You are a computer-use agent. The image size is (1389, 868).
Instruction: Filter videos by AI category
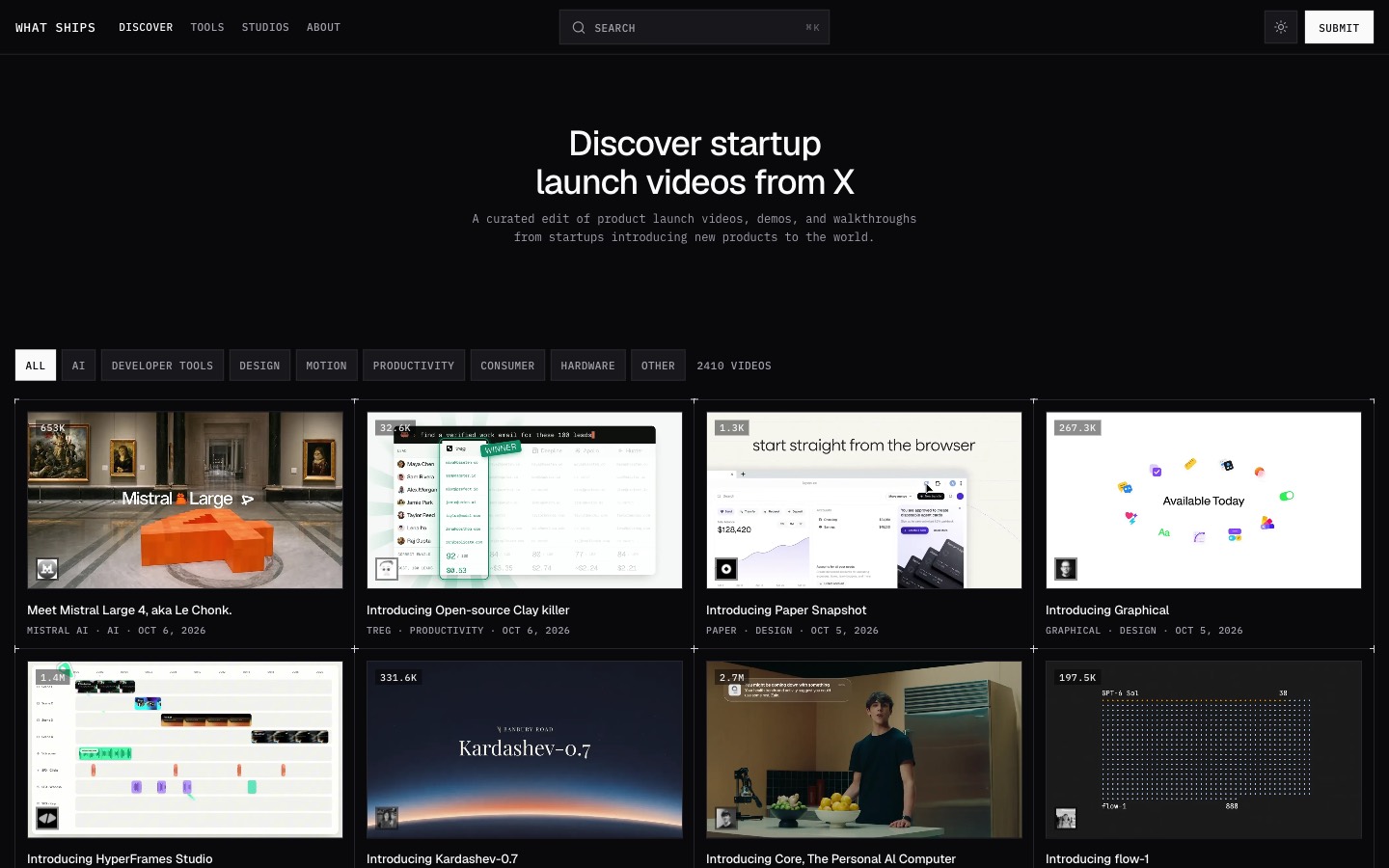pyautogui.click(x=78, y=366)
